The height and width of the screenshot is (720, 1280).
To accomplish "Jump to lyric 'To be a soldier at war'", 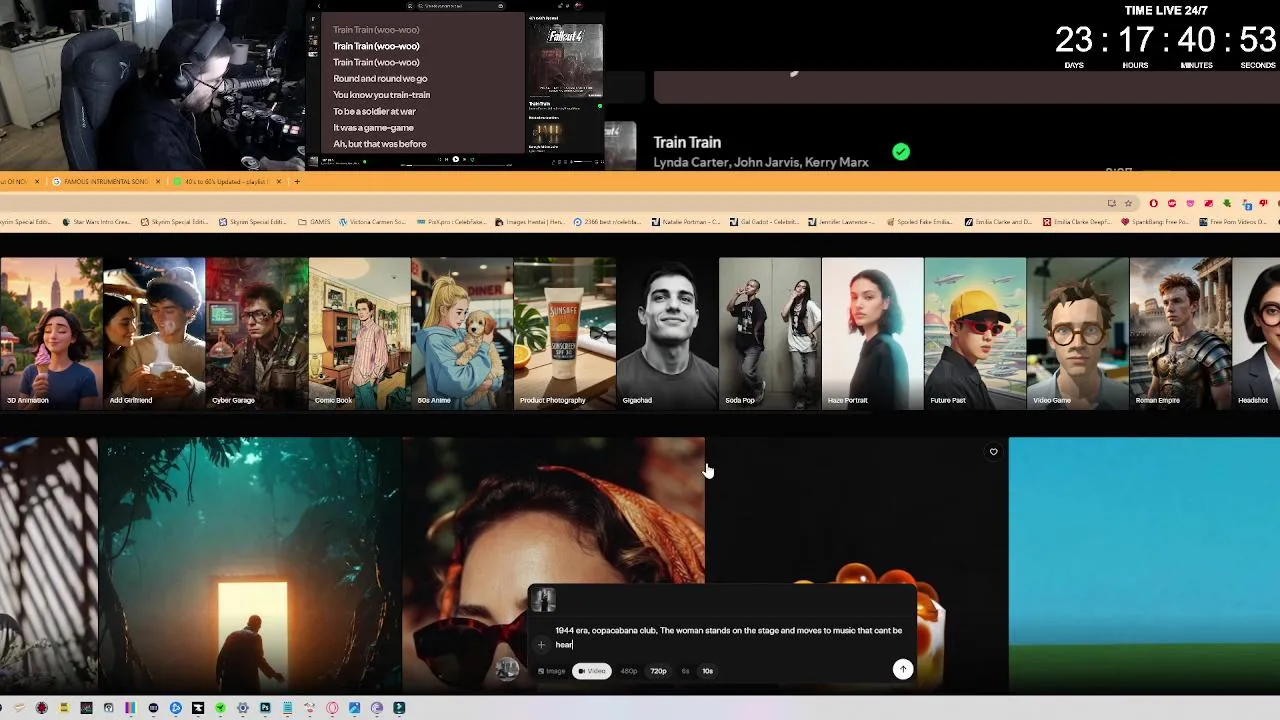I will 374,111.
